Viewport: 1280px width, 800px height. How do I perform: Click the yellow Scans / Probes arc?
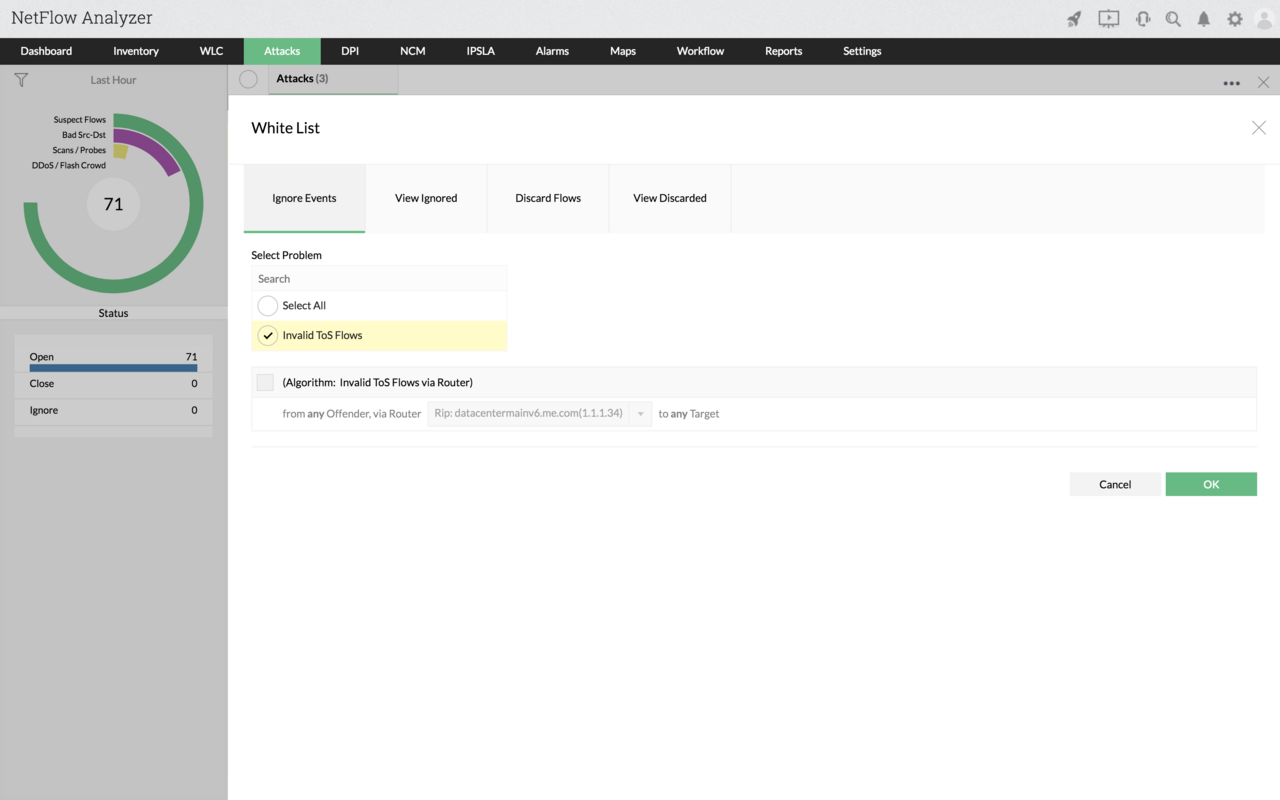pos(120,151)
